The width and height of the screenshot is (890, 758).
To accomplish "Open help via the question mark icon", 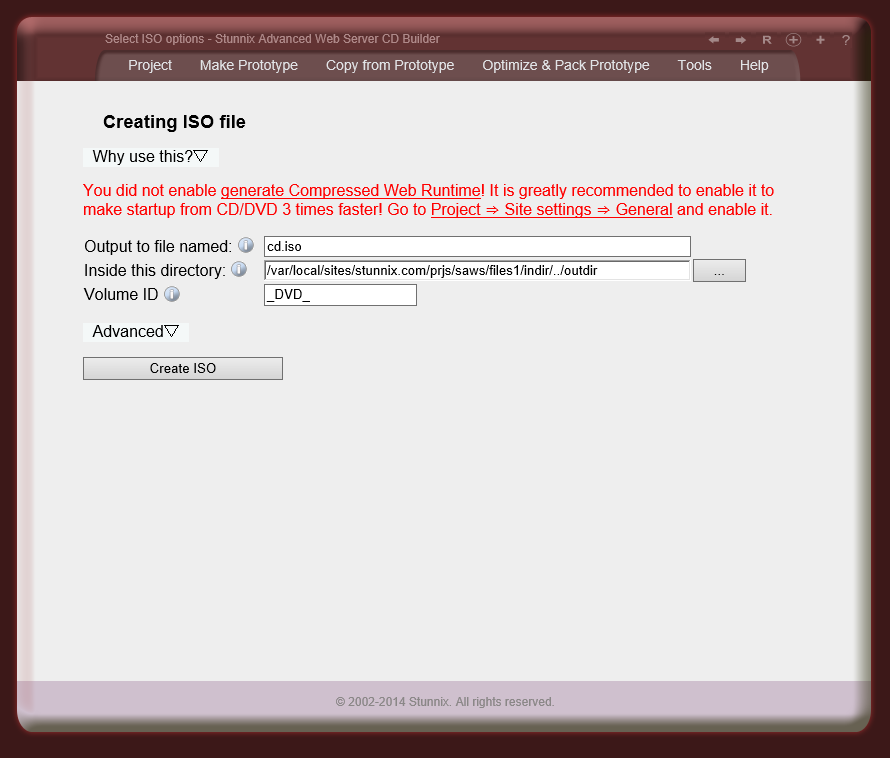I will (x=845, y=40).
